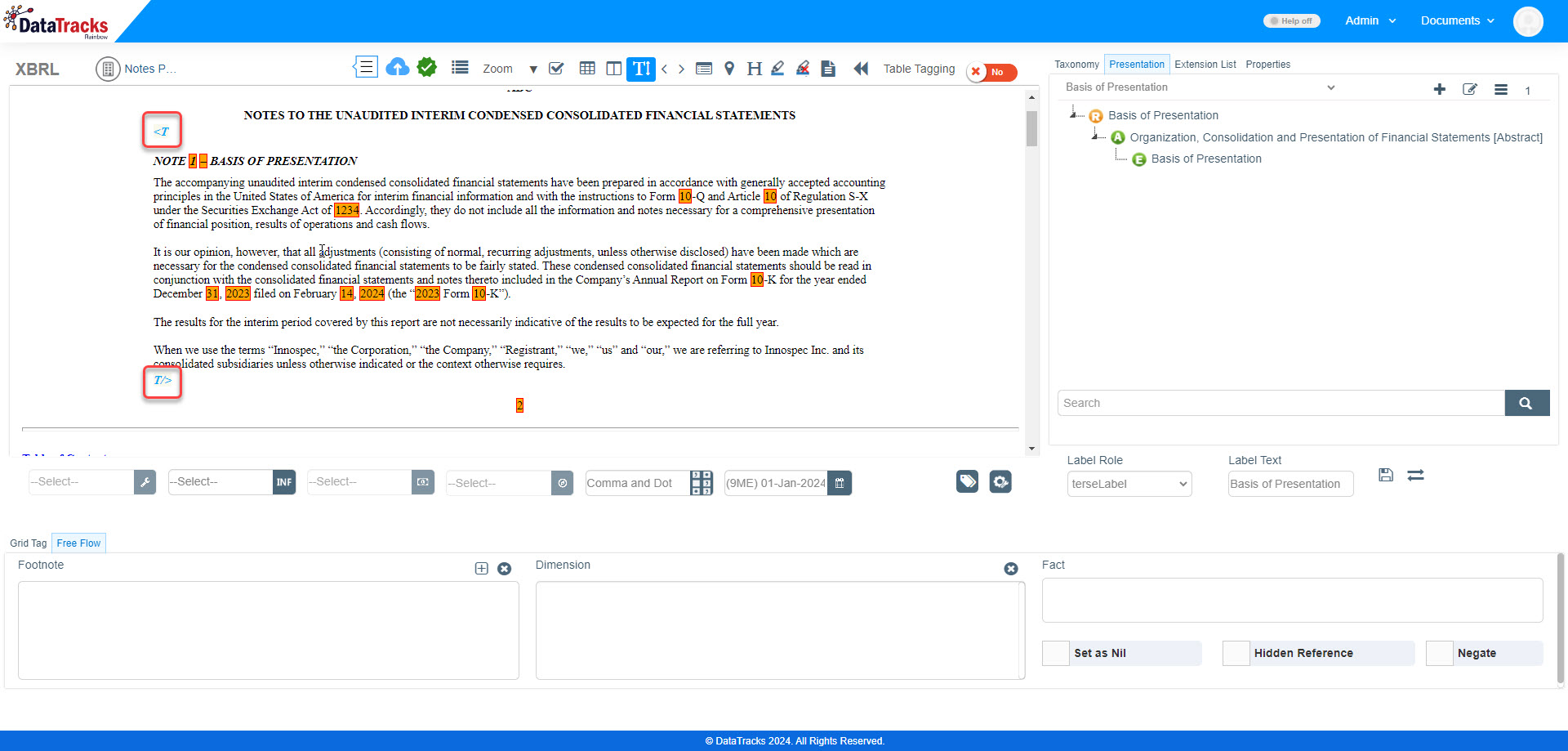Switch to the Extension List tab

point(1205,65)
